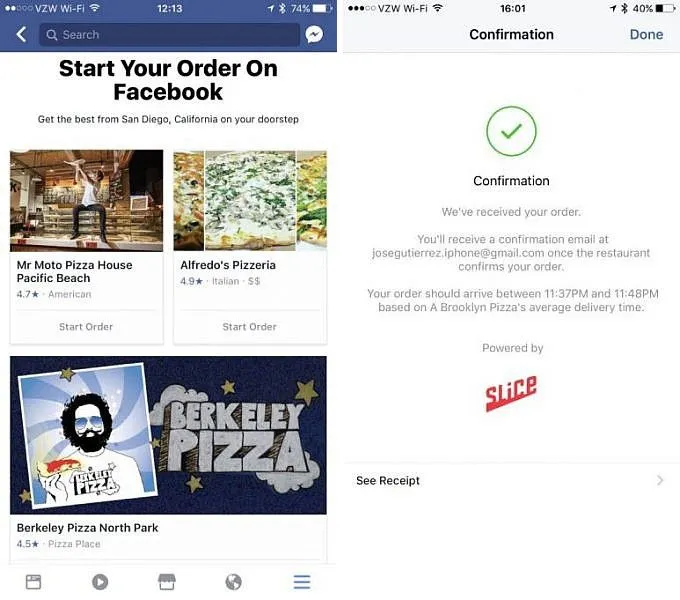680x600 pixels.
Task: Open the globe Notifications icon
Action: pos(234,582)
